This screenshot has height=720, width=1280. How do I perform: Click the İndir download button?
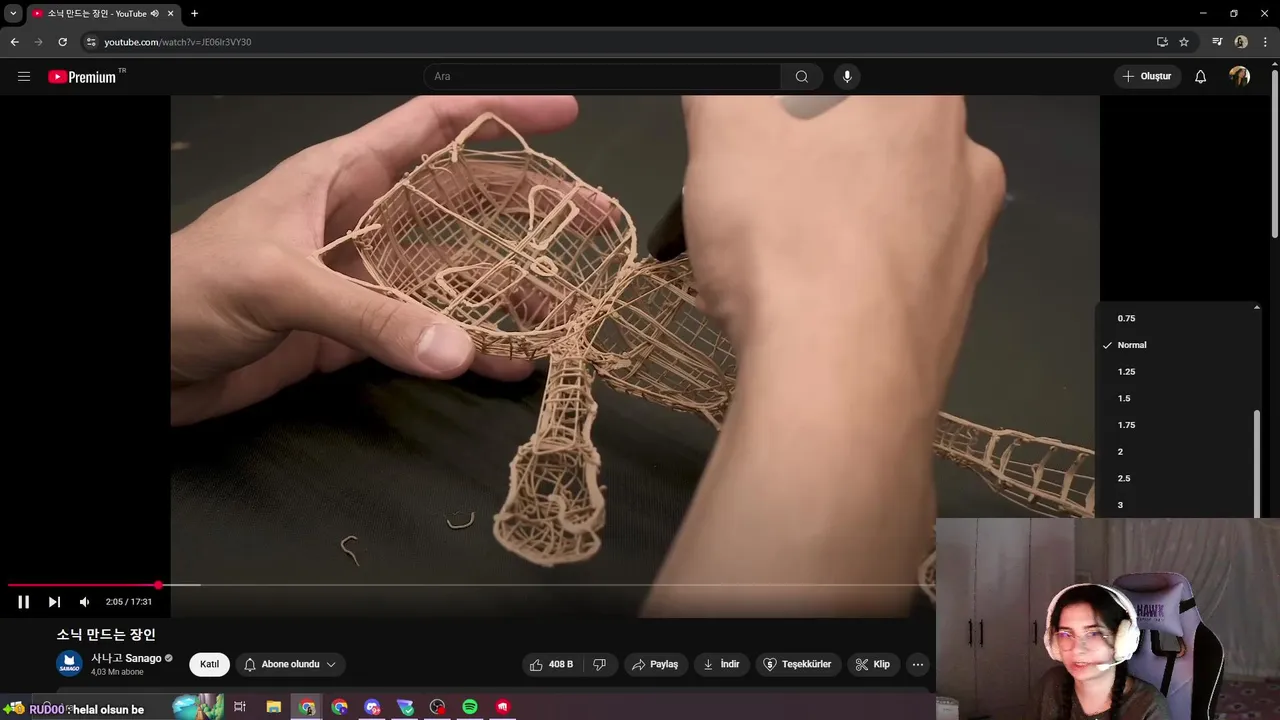tap(721, 664)
